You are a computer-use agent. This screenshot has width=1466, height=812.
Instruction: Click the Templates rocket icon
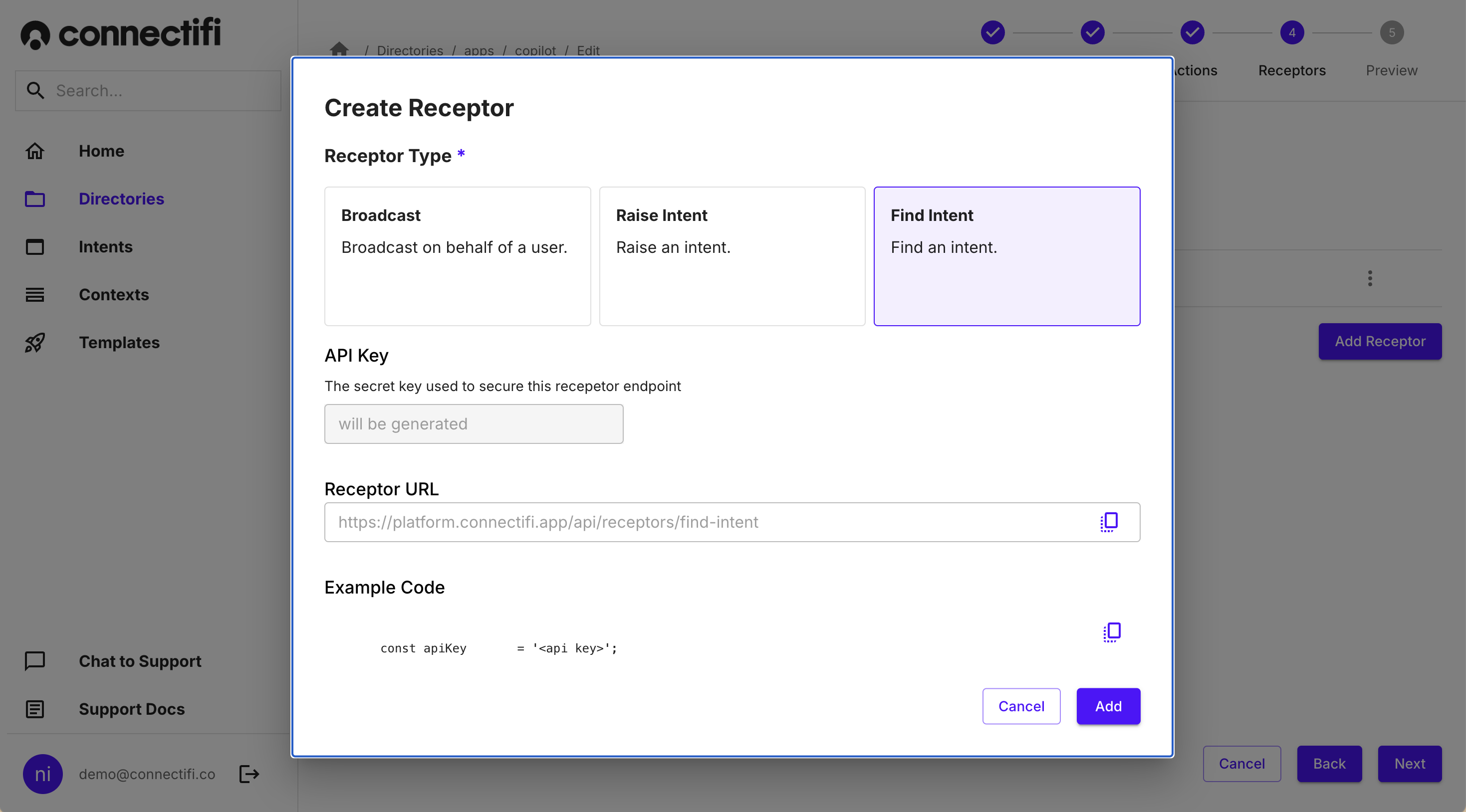(35, 343)
